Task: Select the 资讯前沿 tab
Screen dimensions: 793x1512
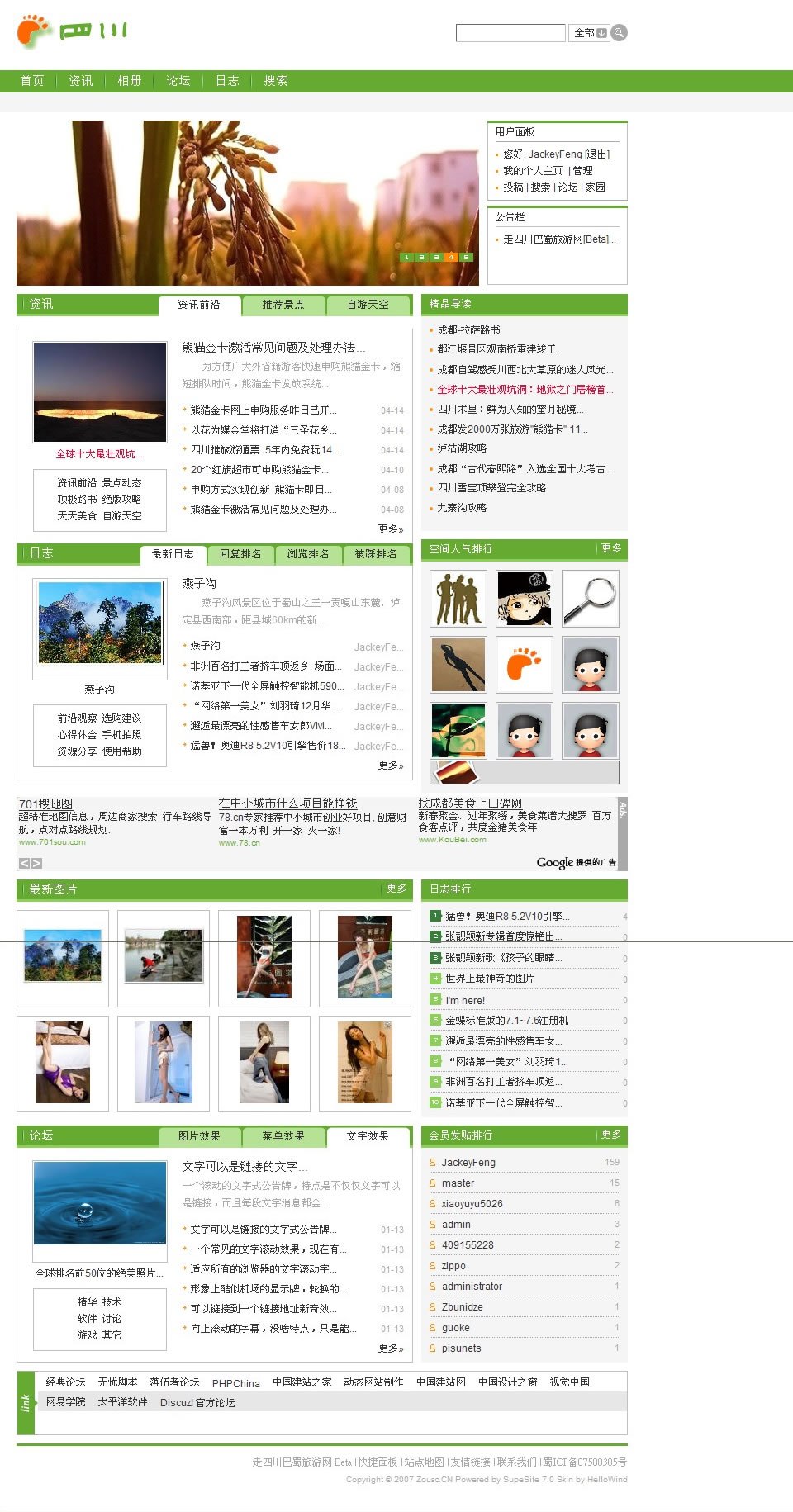Action: 199,305
